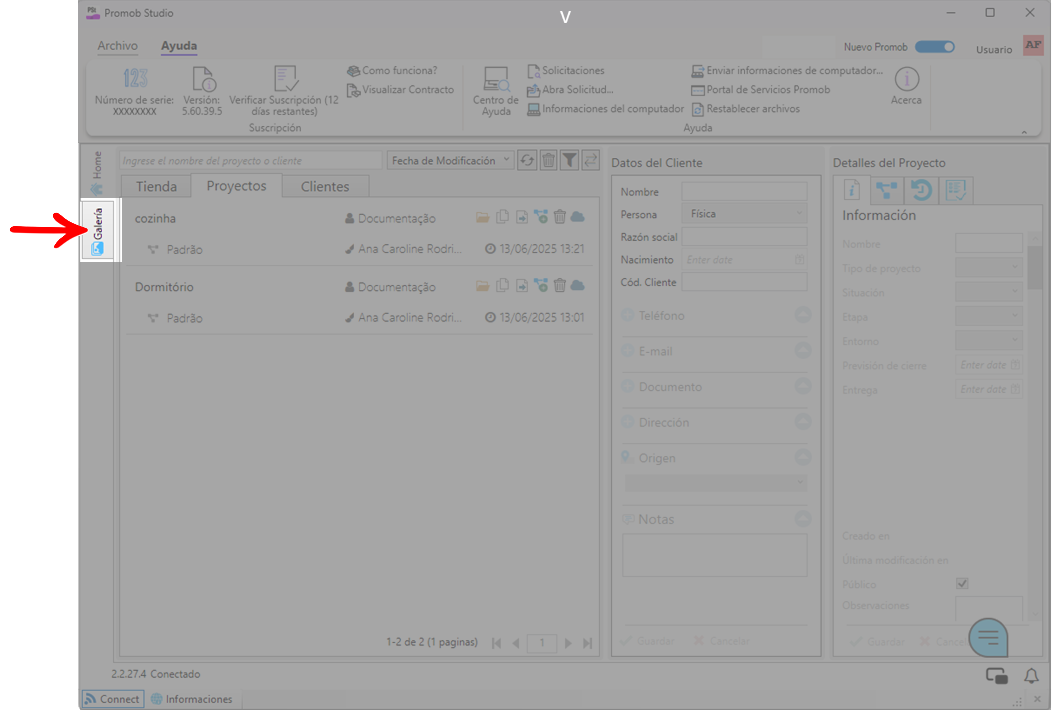
Task: Switch to the Clientes tab
Action: tap(325, 186)
